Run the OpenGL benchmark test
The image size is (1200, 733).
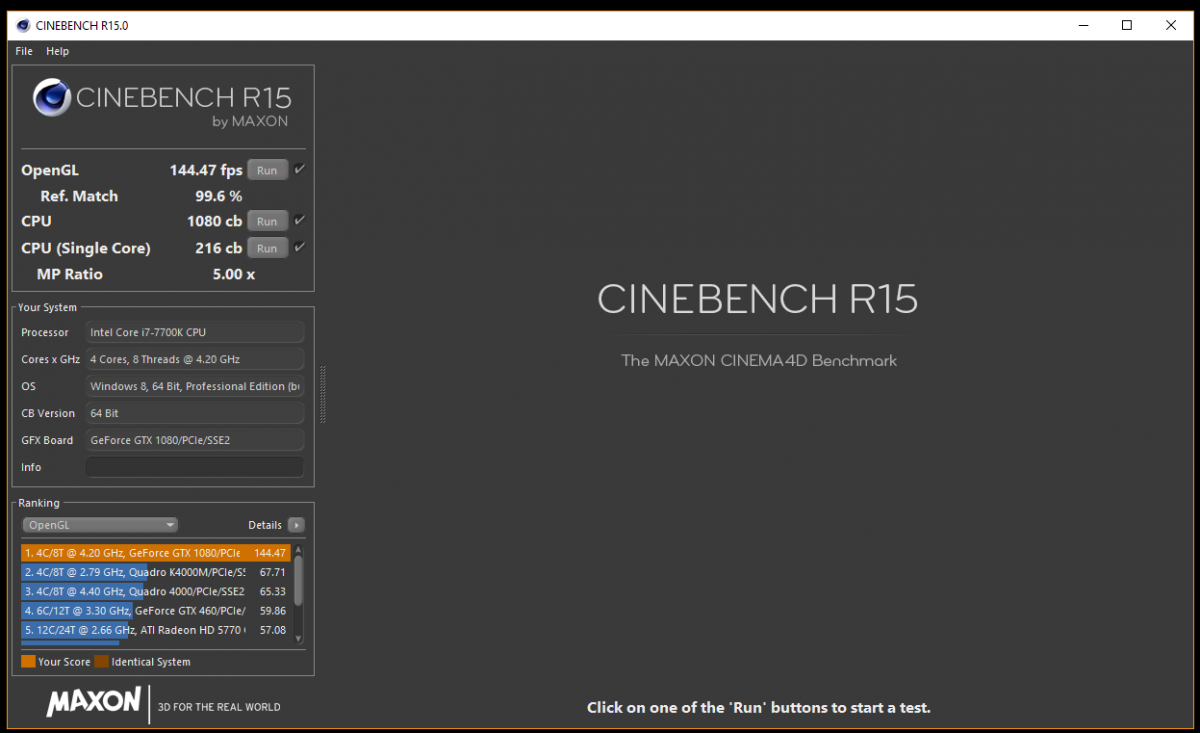267,170
